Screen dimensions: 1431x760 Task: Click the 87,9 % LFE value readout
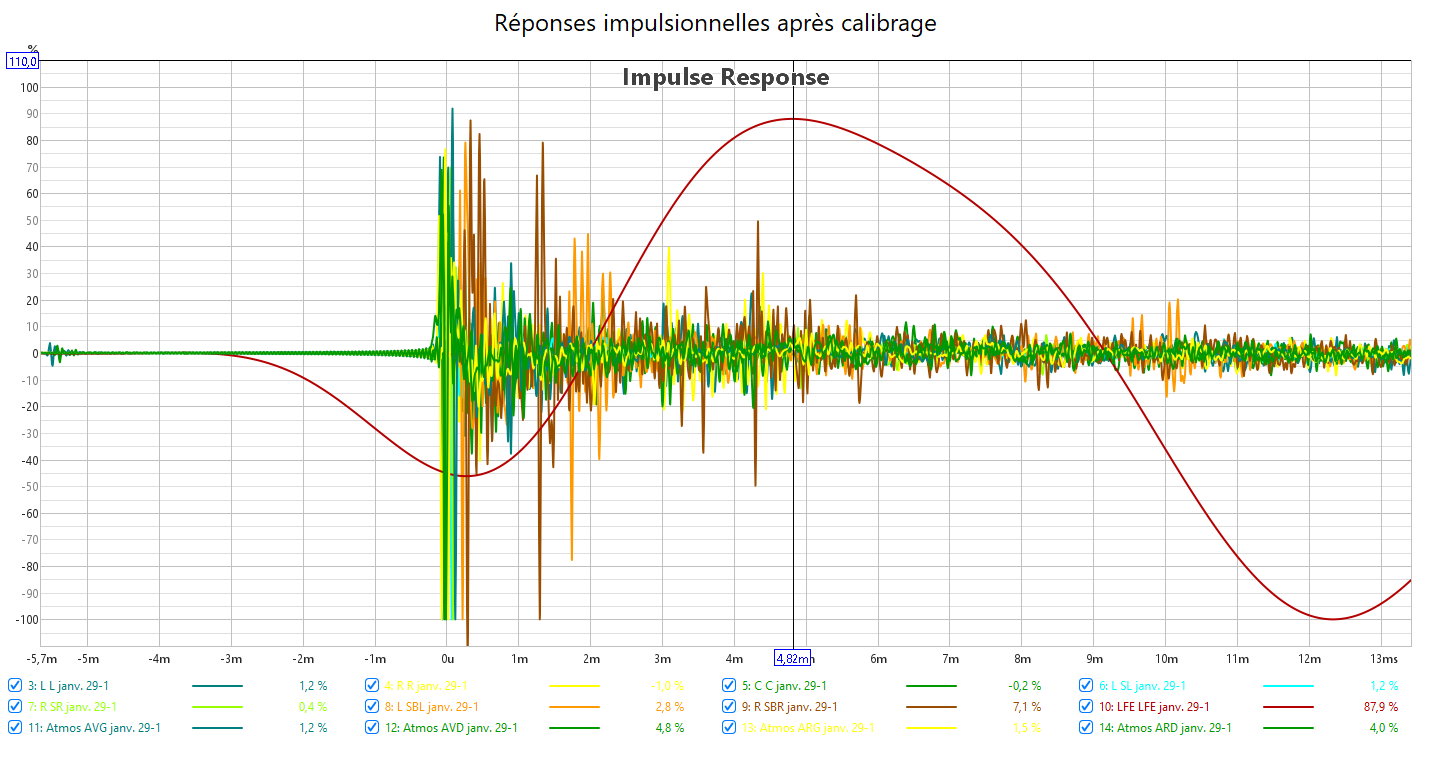[1380, 707]
